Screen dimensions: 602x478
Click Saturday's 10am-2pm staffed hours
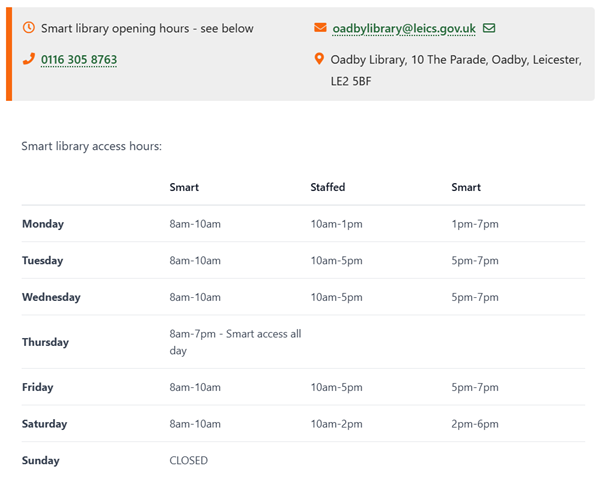click(335, 424)
